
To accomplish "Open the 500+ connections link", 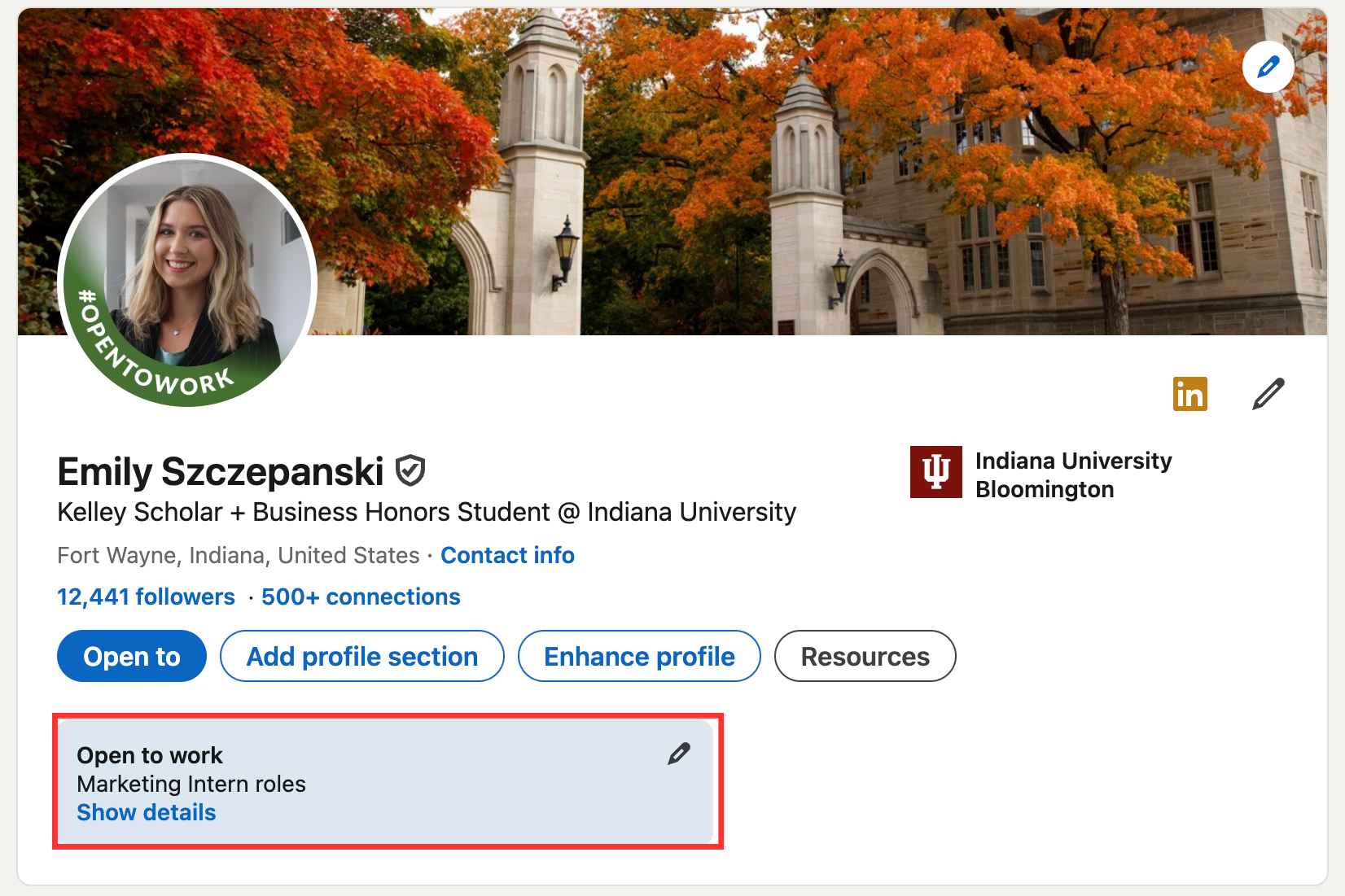I will click(361, 597).
